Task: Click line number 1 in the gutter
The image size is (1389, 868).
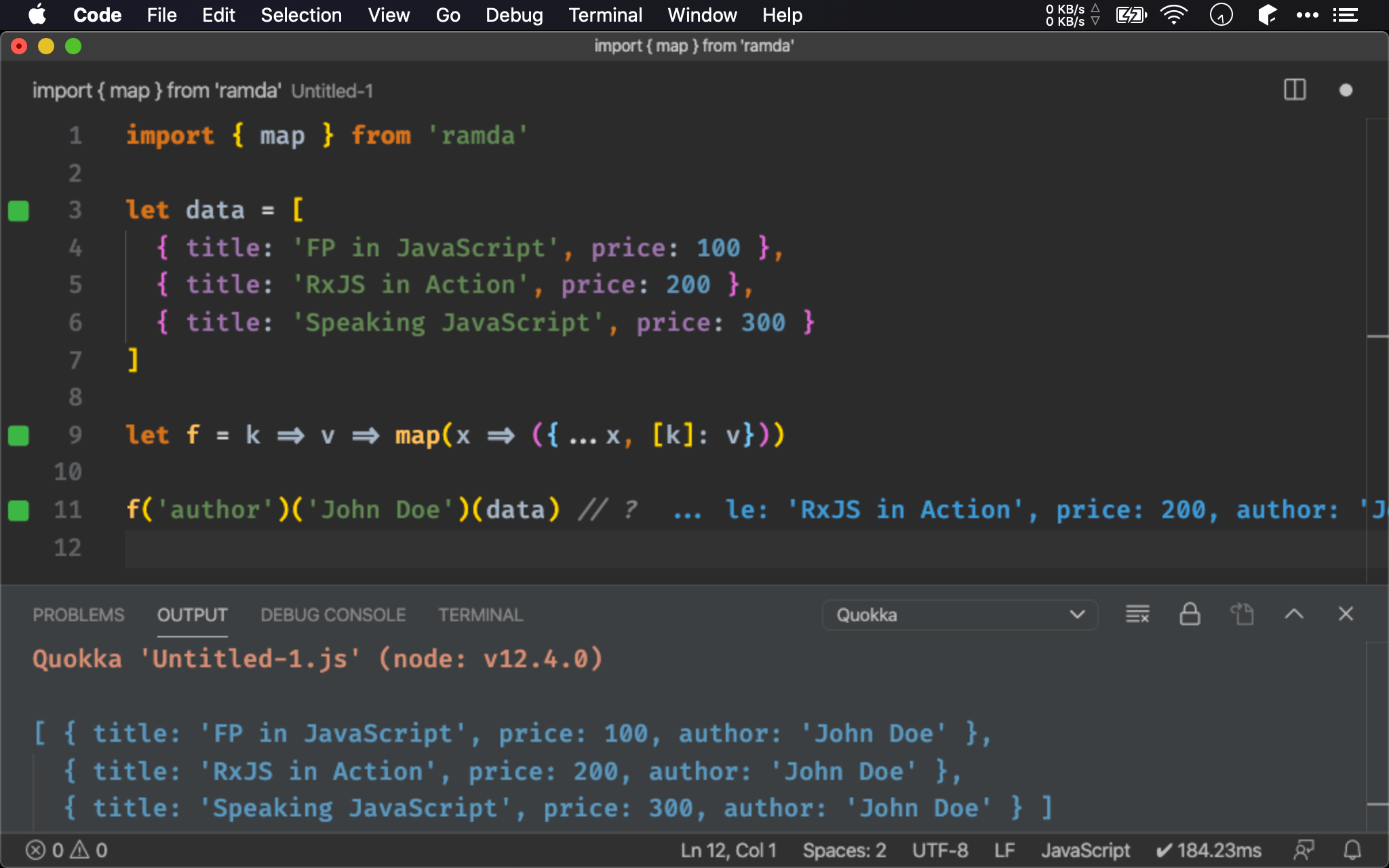Action: (x=75, y=136)
